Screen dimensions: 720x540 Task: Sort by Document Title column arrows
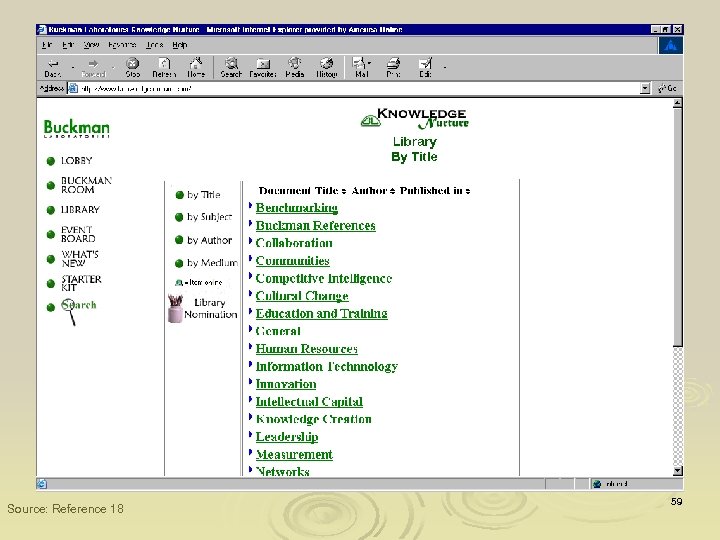coord(343,191)
